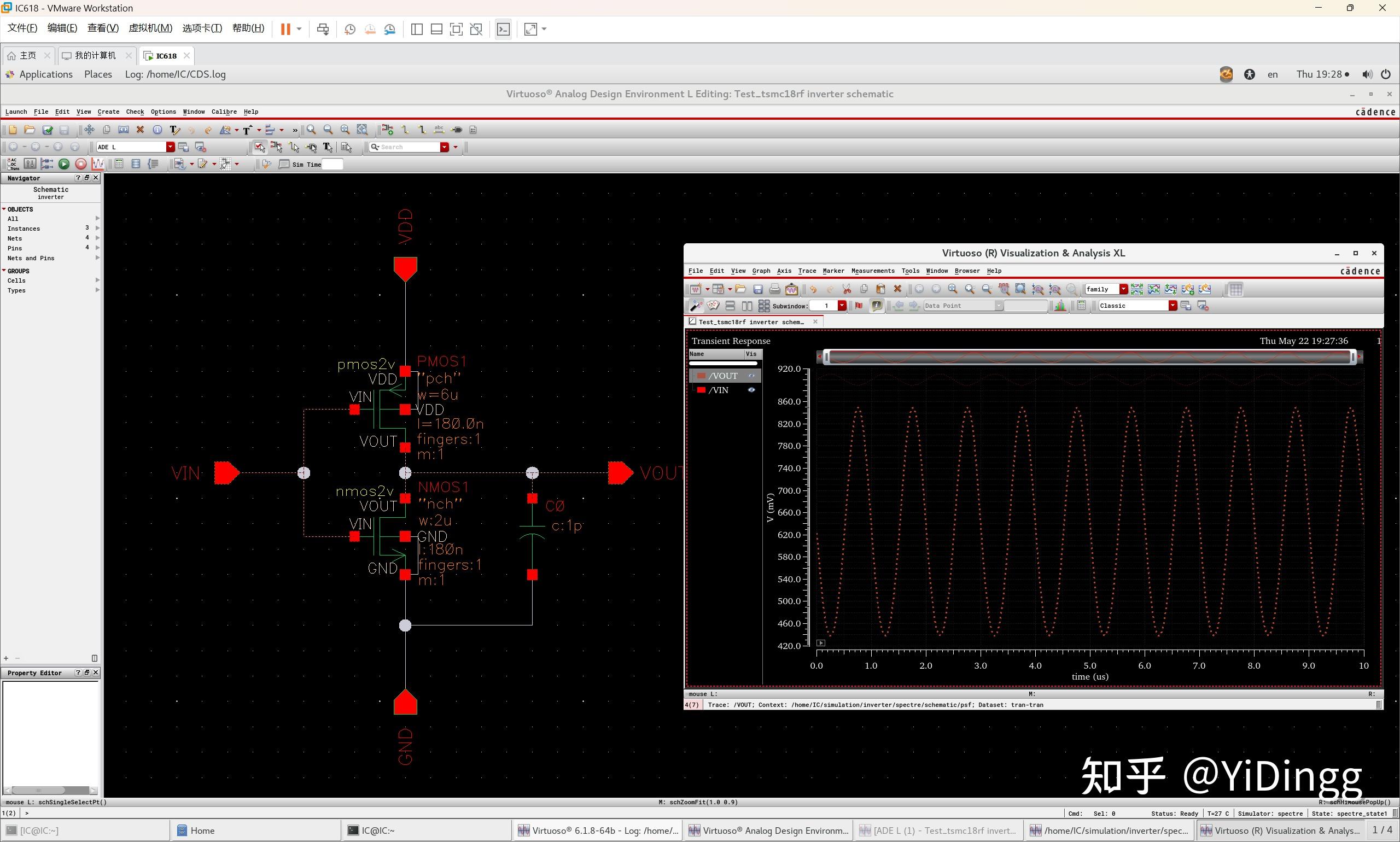
Task: Open the Launch menu
Action: pos(16,112)
